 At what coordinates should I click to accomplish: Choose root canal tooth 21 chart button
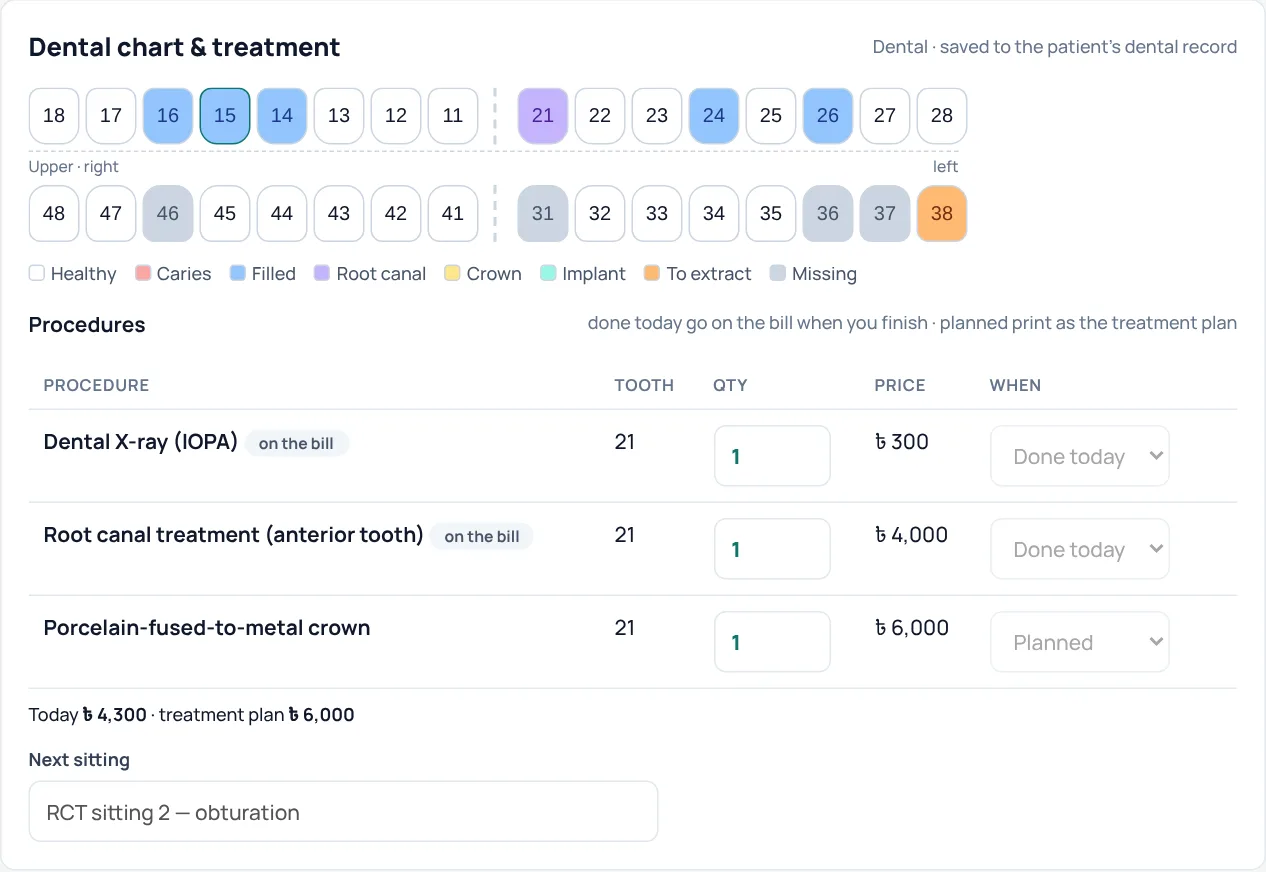pyautogui.click(x=543, y=116)
